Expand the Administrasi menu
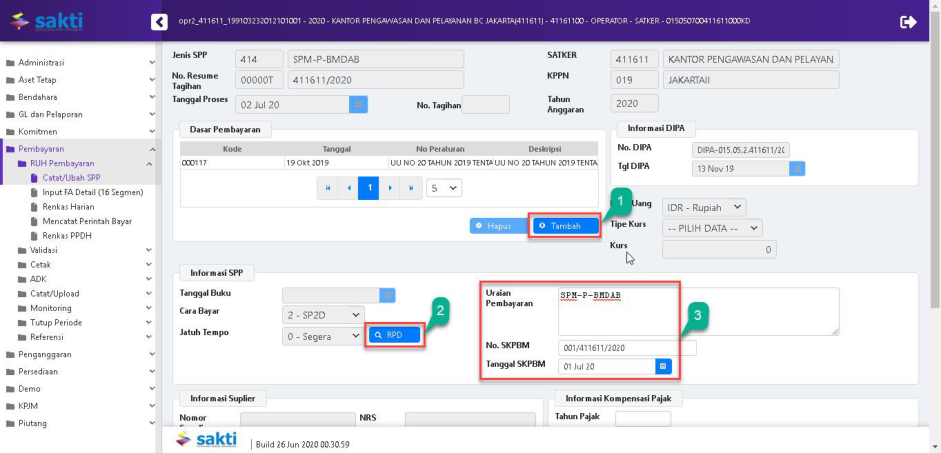The height and width of the screenshot is (453, 941). 78,63
